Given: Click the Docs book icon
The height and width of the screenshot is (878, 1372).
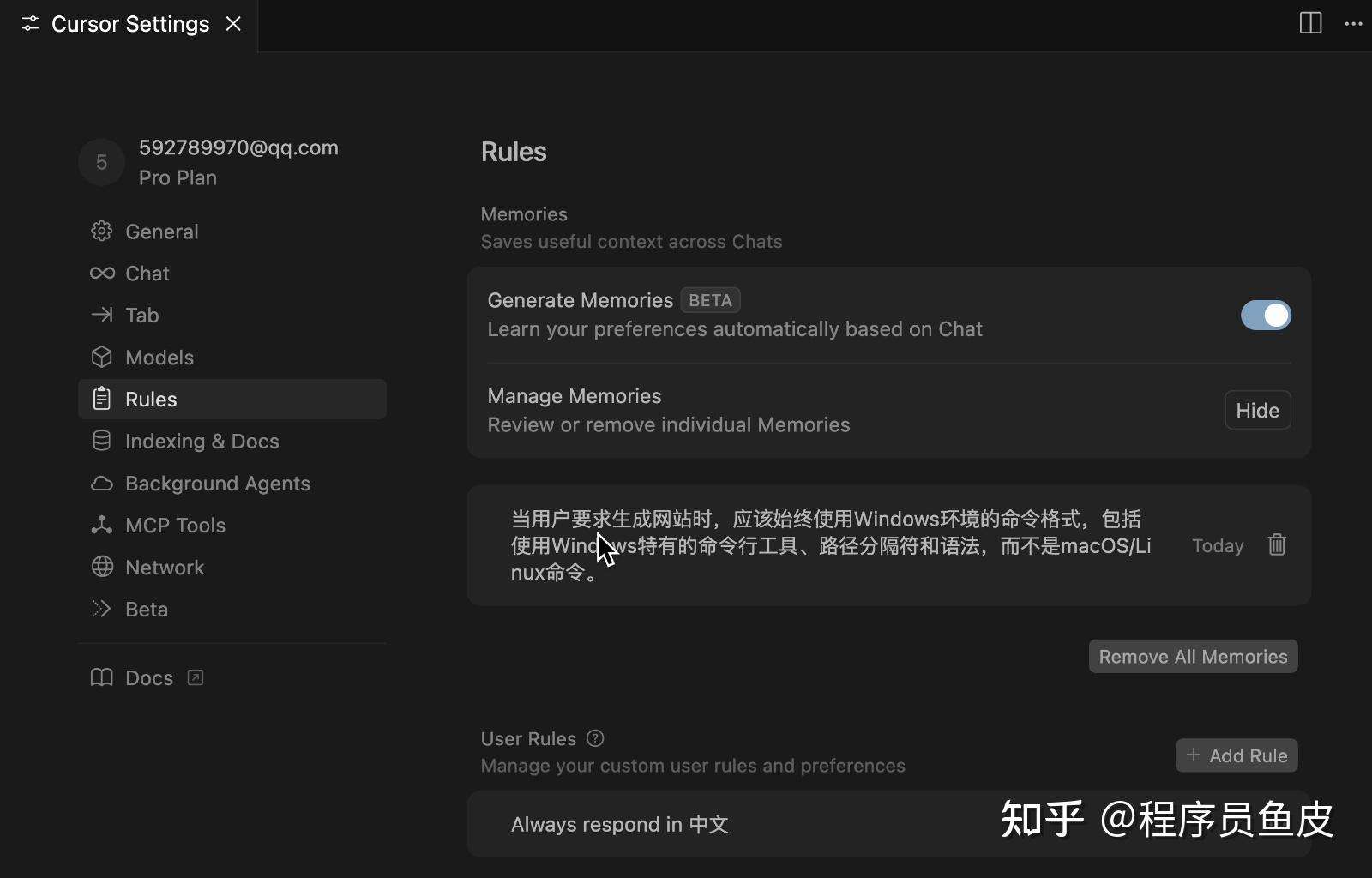Looking at the screenshot, I should coord(102,677).
